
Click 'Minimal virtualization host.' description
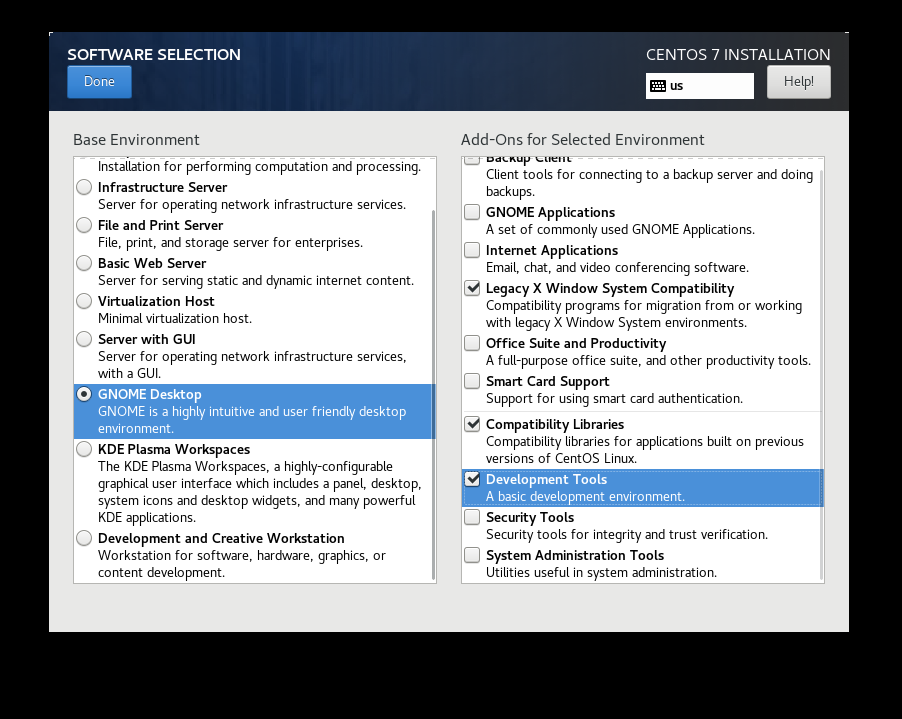(175, 319)
